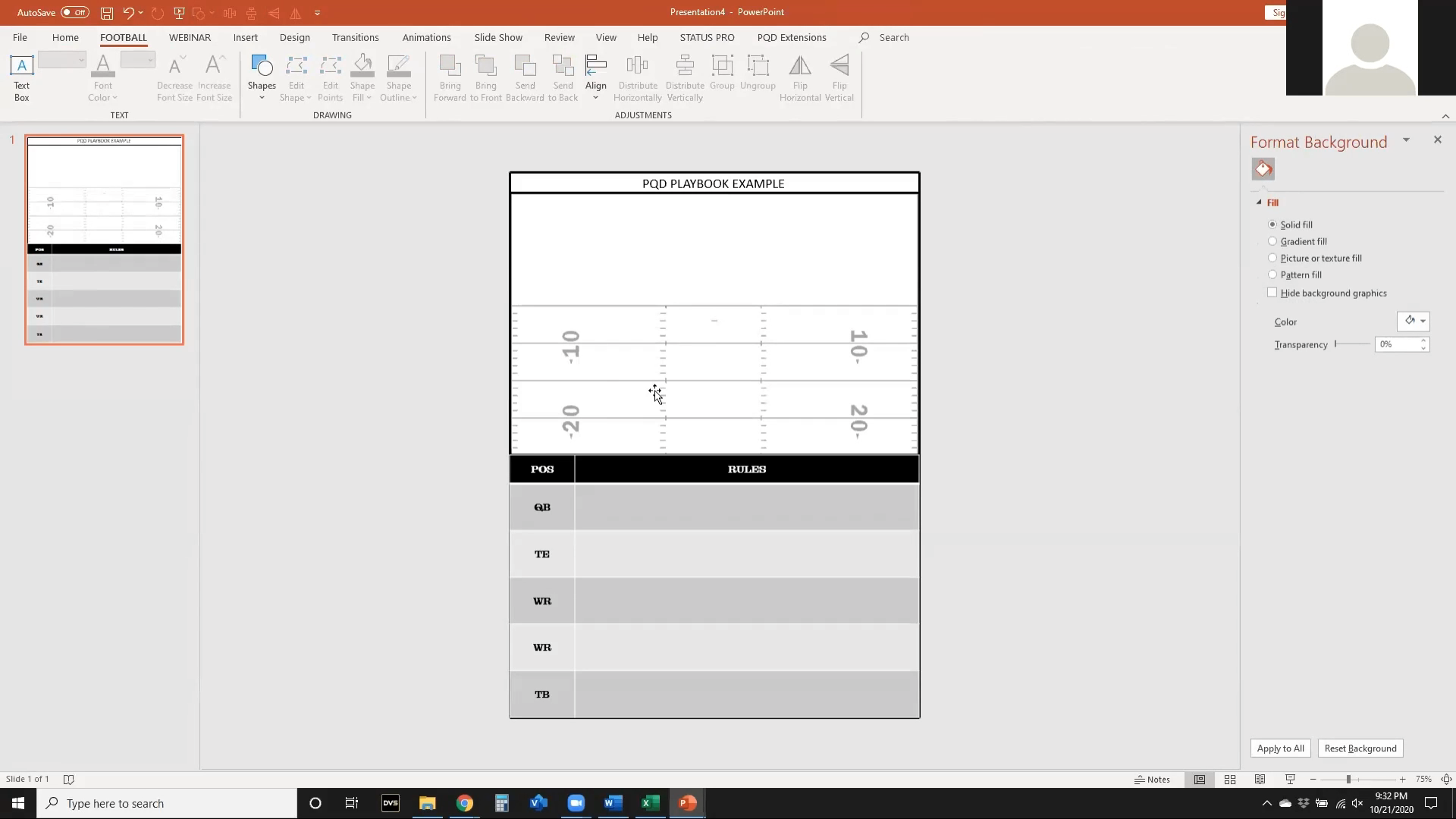Switch to Slide Sorter view
The width and height of the screenshot is (1456, 819).
tap(1230, 779)
